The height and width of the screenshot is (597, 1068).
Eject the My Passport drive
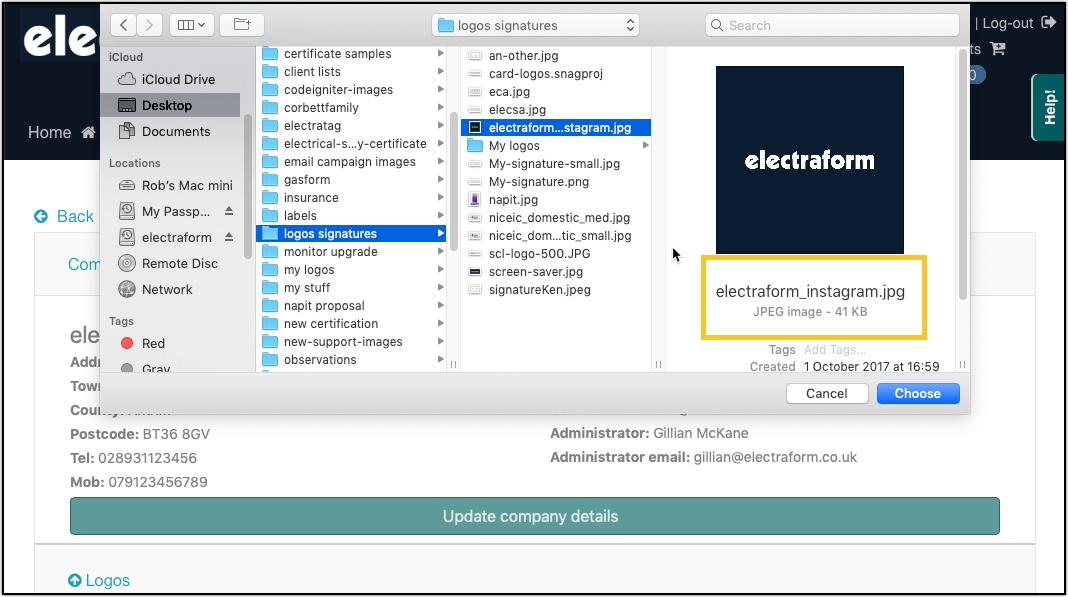[229, 211]
